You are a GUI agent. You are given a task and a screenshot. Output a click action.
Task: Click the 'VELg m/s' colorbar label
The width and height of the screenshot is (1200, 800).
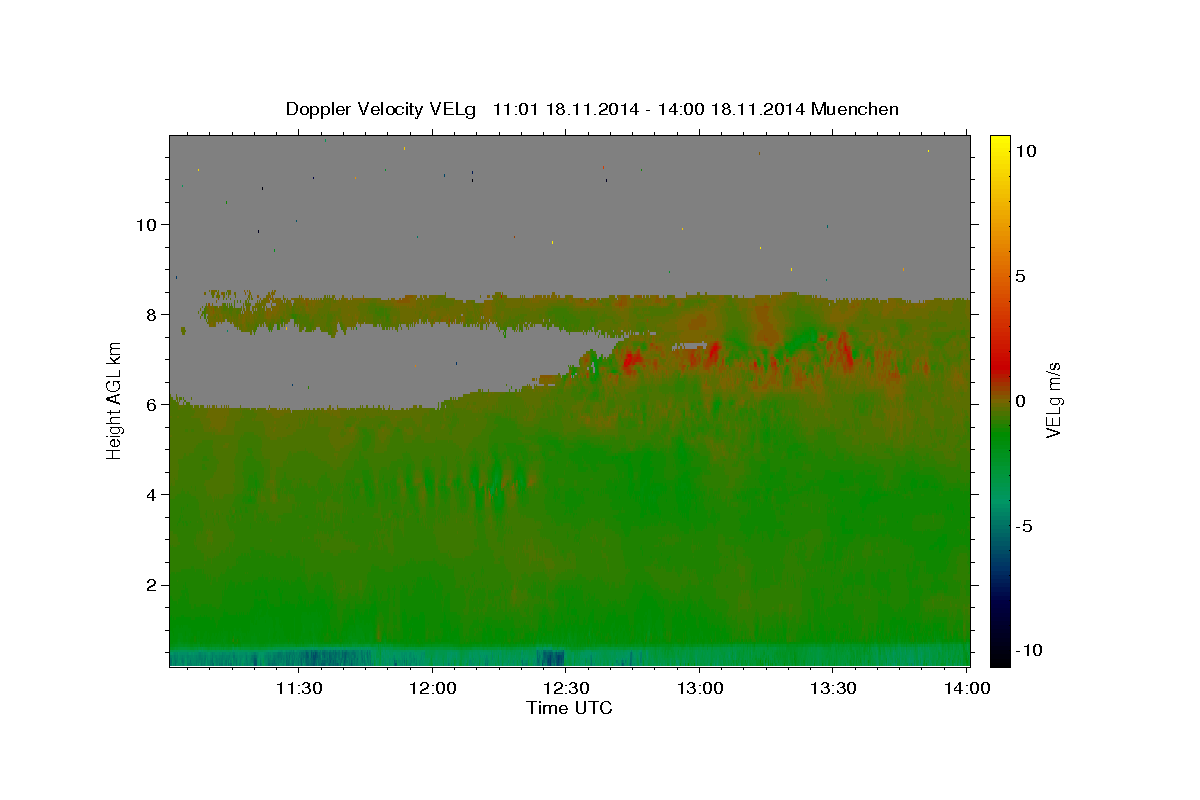pos(1053,399)
